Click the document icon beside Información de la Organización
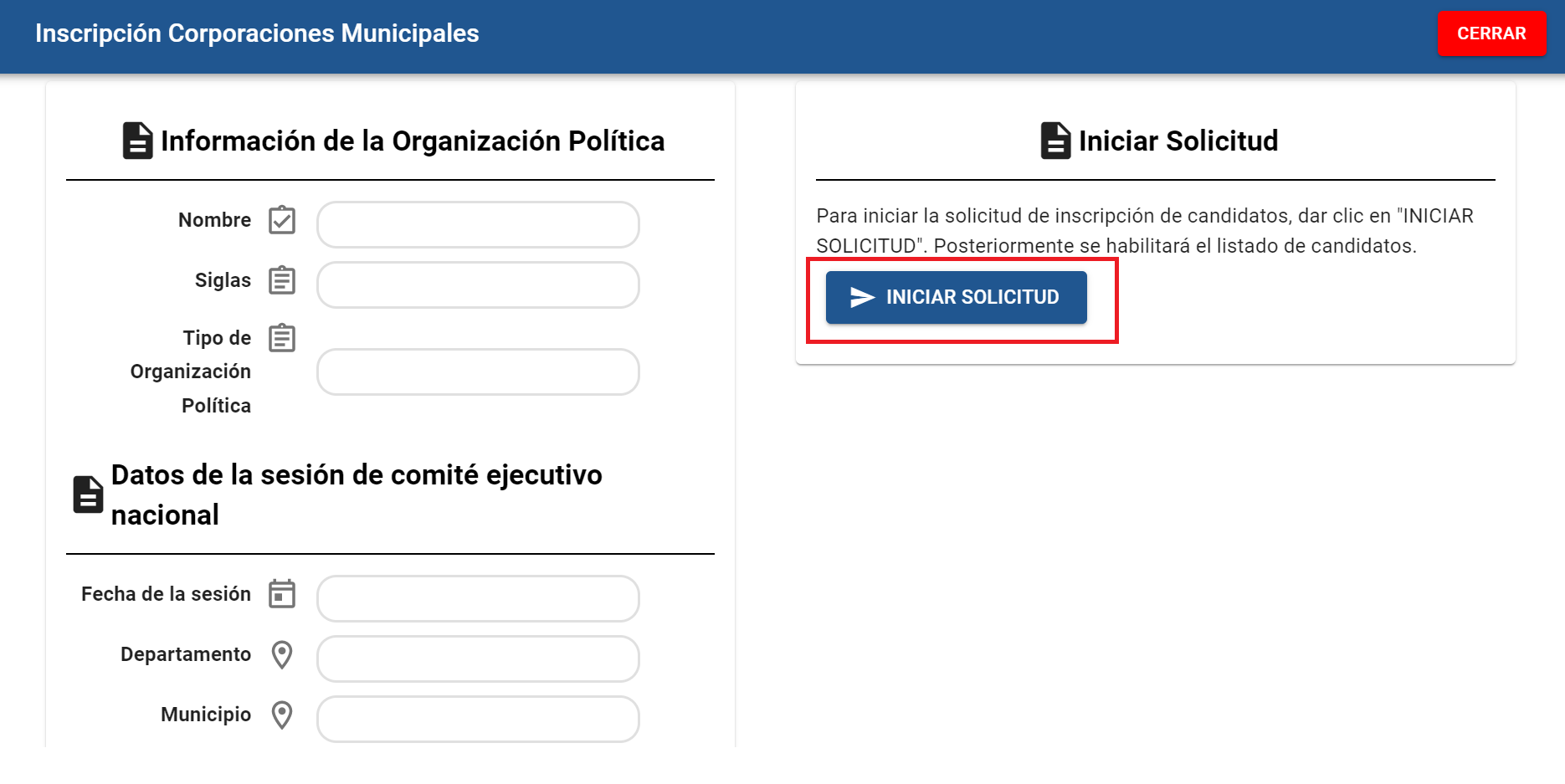1565x784 pixels. [138, 141]
